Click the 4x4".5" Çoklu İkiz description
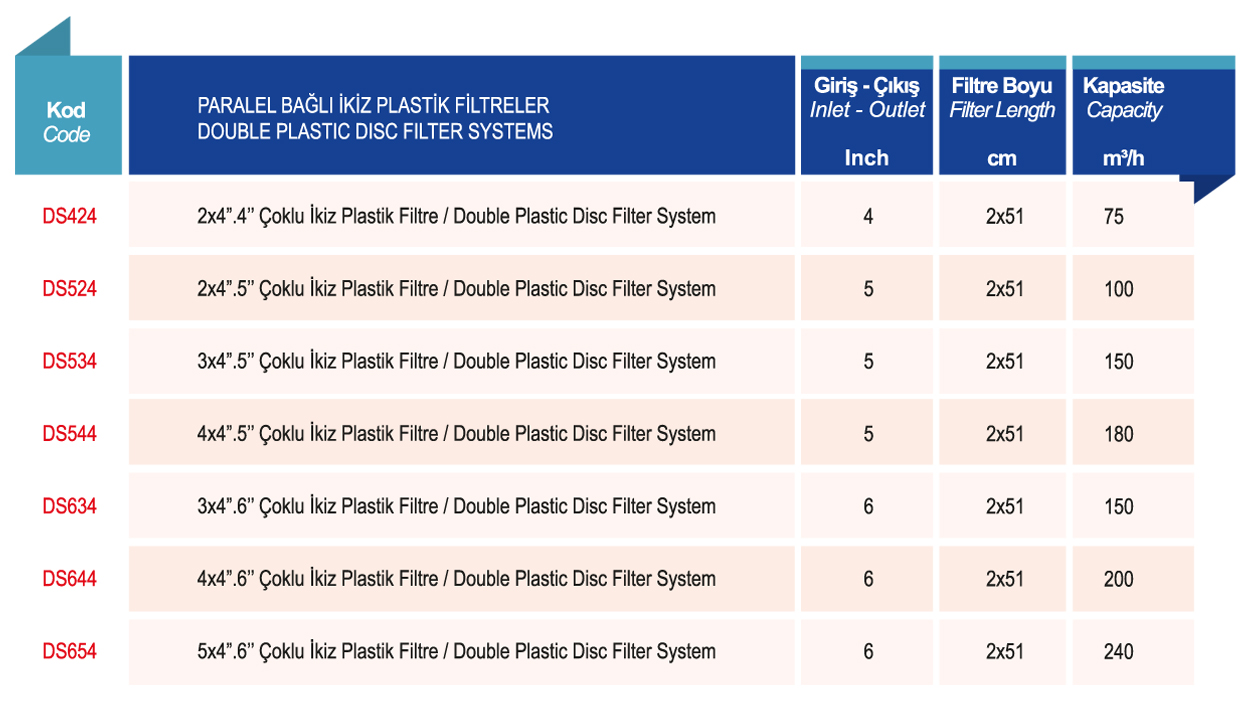 coord(456,434)
